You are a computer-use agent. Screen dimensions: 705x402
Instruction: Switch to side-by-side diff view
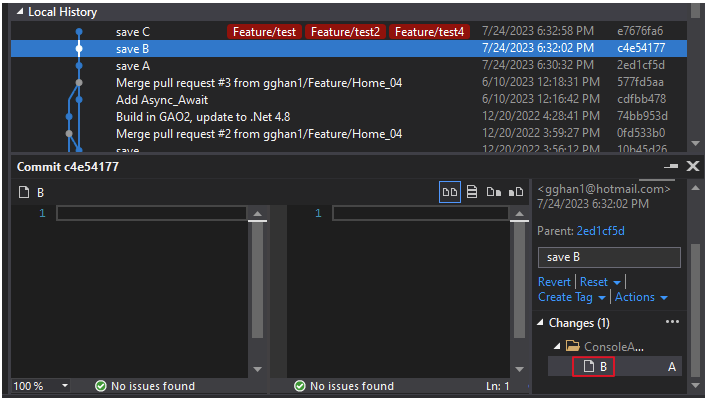(x=450, y=192)
